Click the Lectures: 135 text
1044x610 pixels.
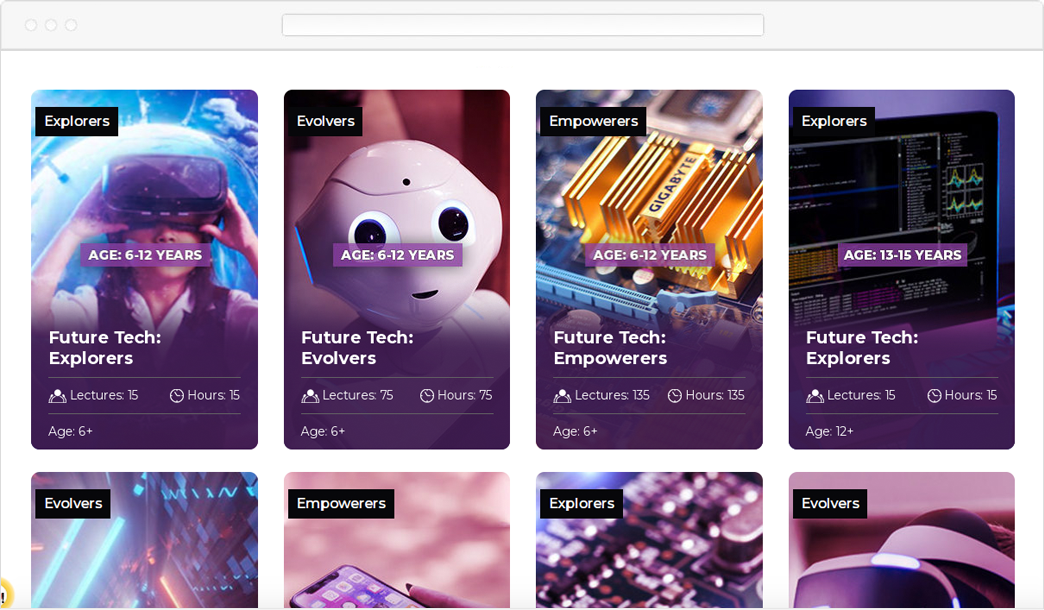[x=612, y=396]
